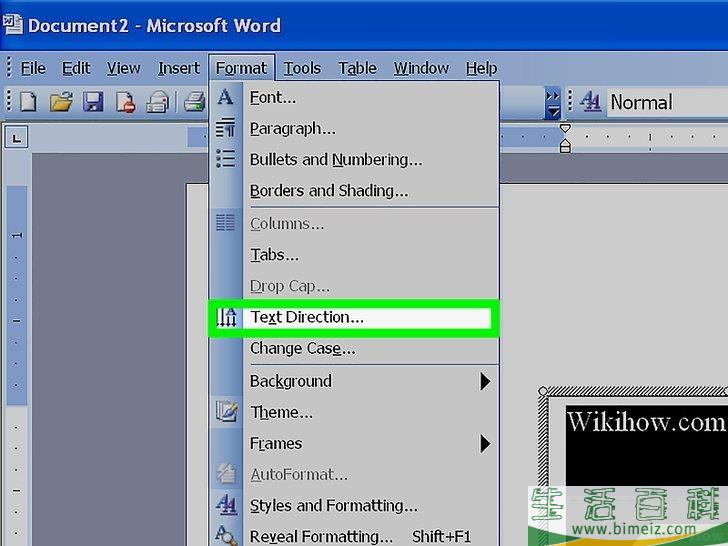Select Text Direction... menu entry
The image size is (728, 546).
[354, 318]
